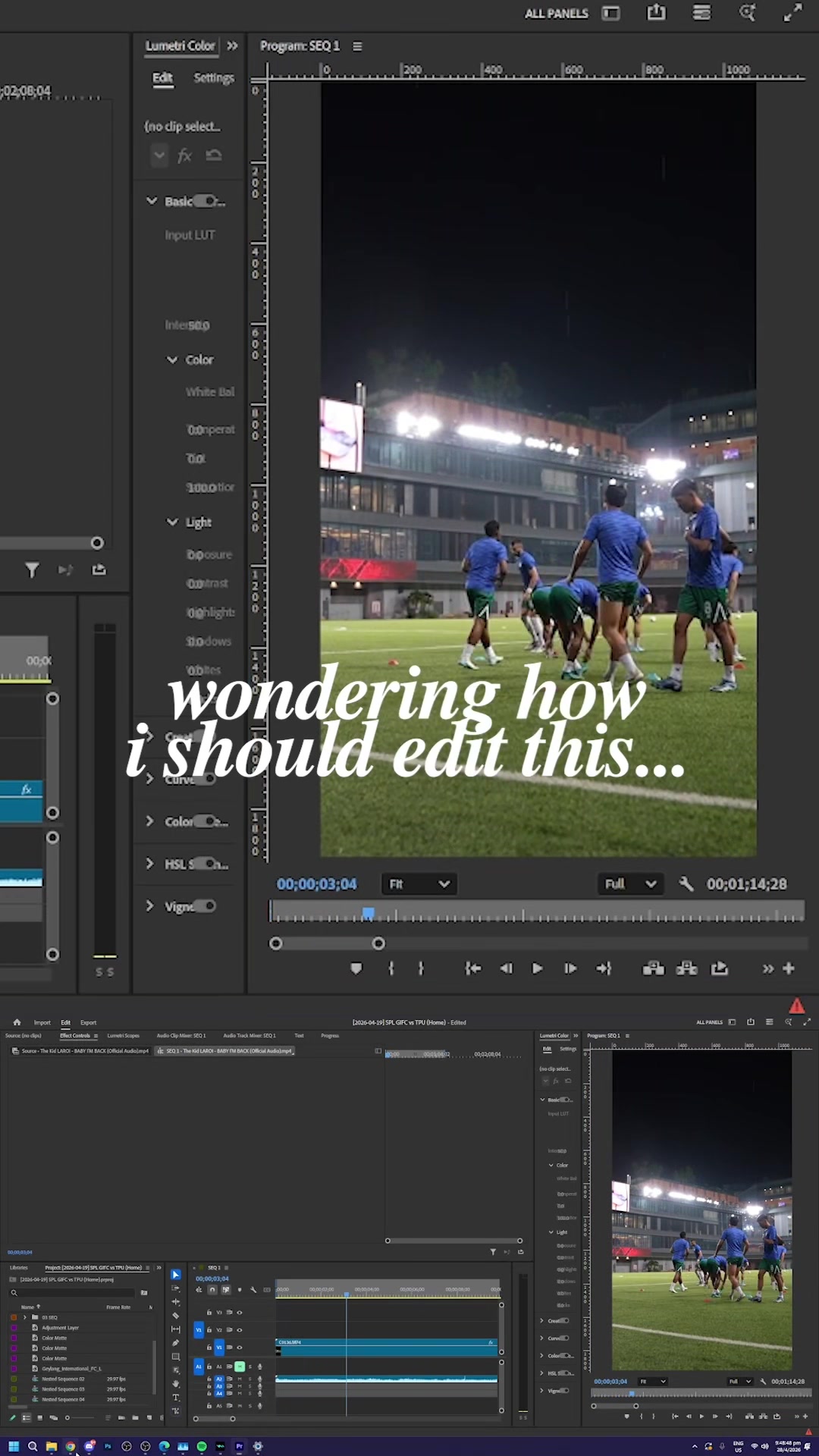This screenshot has width=819, height=1456.
Task: Open the Lumetri Scopes panel tab
Action: [x=123, y=1035]
